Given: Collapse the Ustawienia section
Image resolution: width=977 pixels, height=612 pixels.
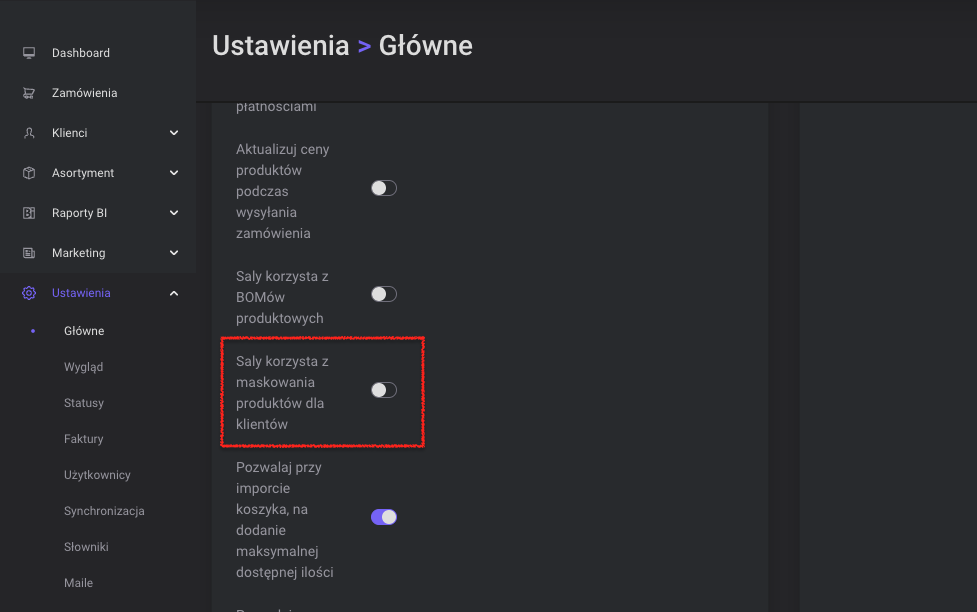Looking at the screenshot, I should pos(173,292).
